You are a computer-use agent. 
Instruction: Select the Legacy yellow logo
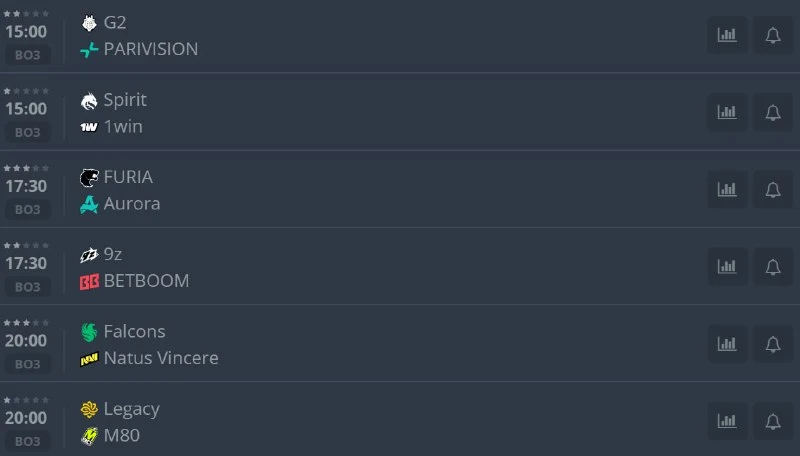(89, 409)
